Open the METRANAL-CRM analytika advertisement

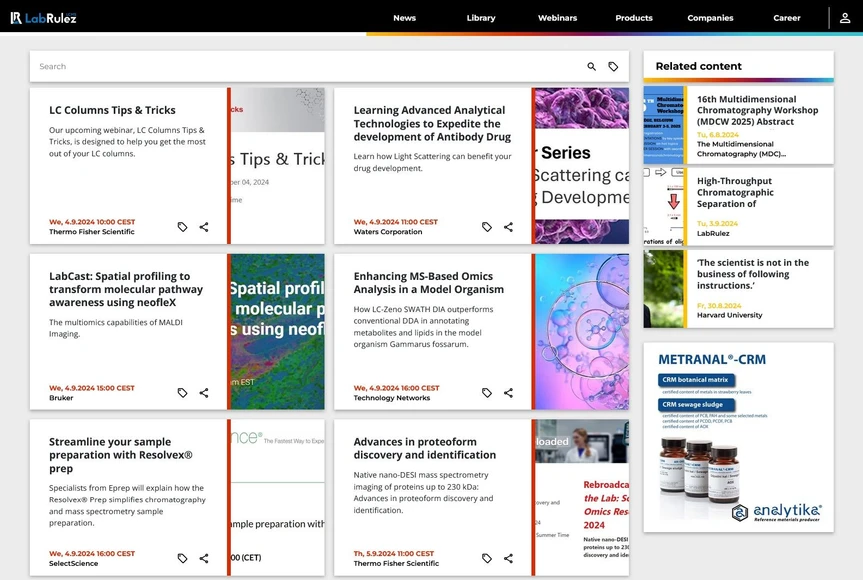tap(739, 437)
